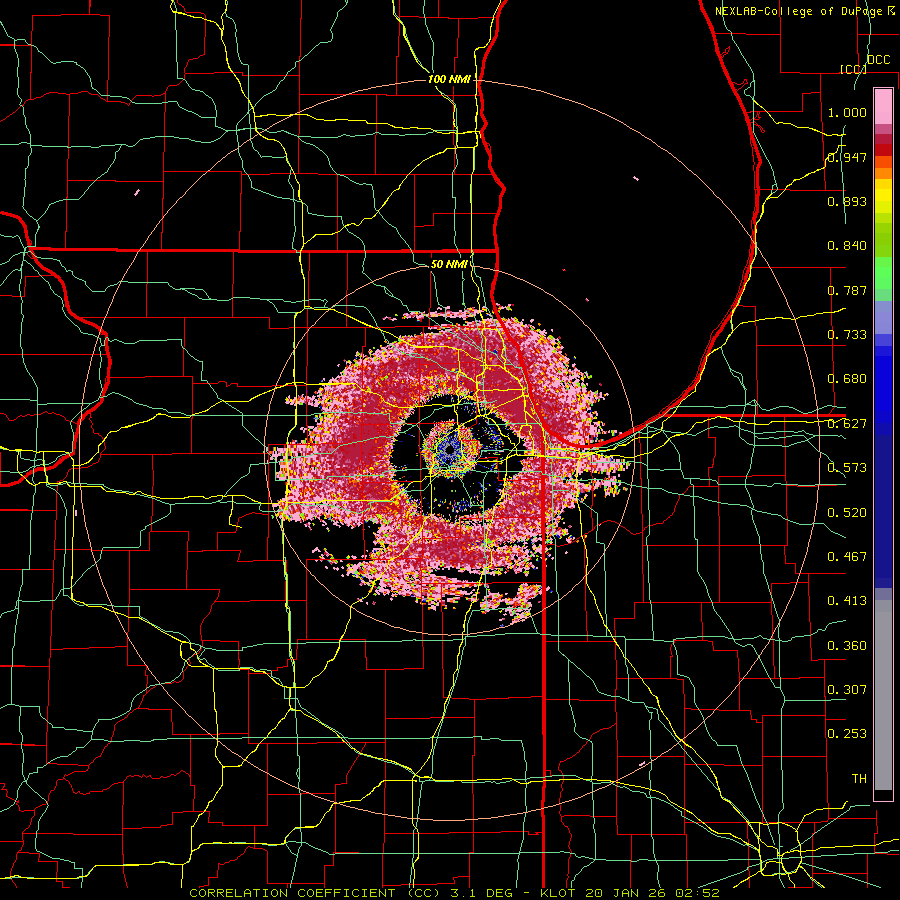Click the 0.573 scale value
The height and width of the screenshot is (900, 900).
[x=847, y=468]
